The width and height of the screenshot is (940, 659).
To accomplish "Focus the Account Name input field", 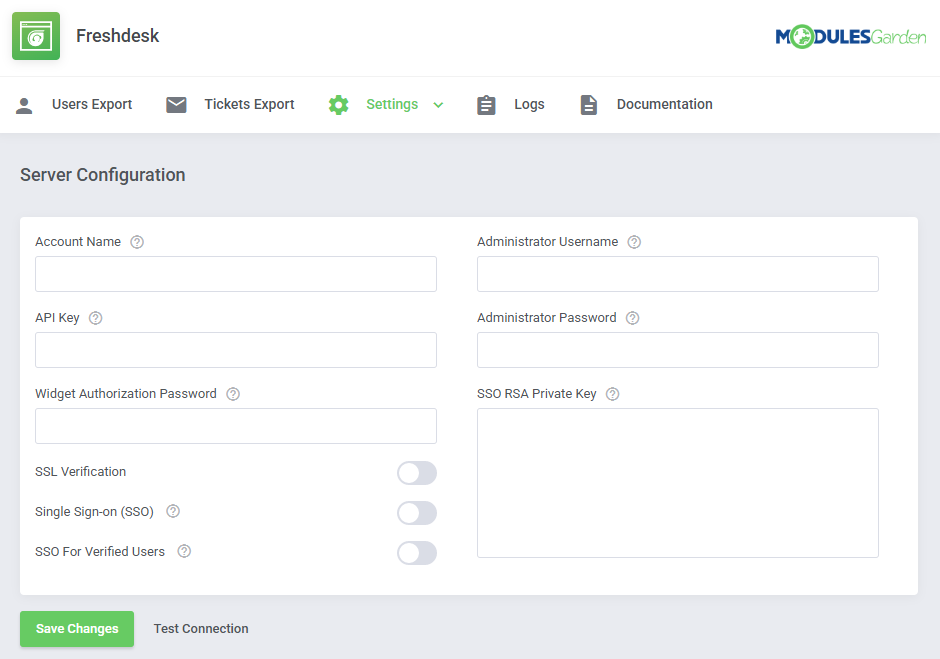I will (236, 274).
